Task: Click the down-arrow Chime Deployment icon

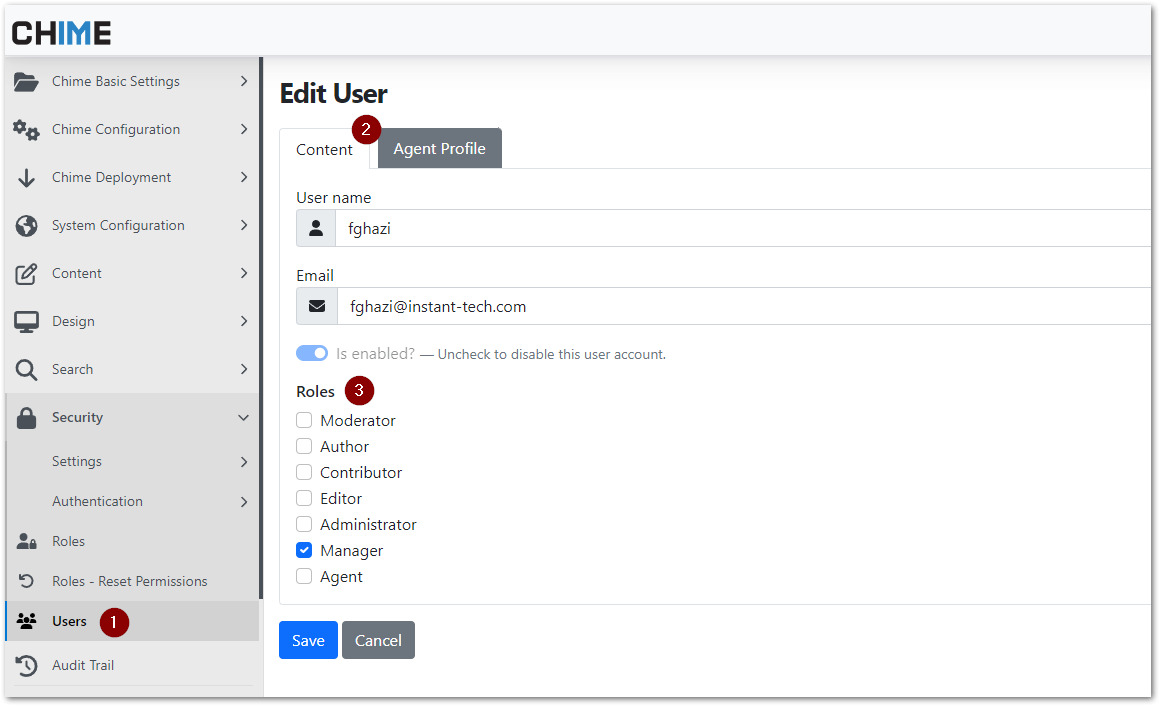Action: pos(27,178)
